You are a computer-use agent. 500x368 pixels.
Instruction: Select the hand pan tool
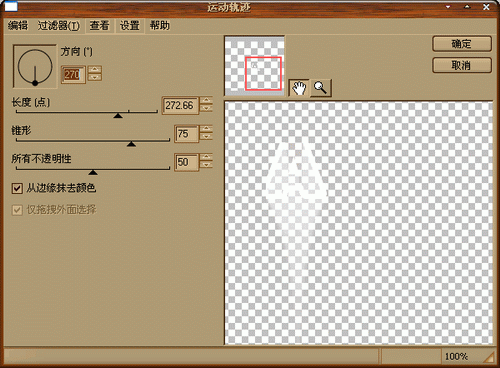(299, 88)
